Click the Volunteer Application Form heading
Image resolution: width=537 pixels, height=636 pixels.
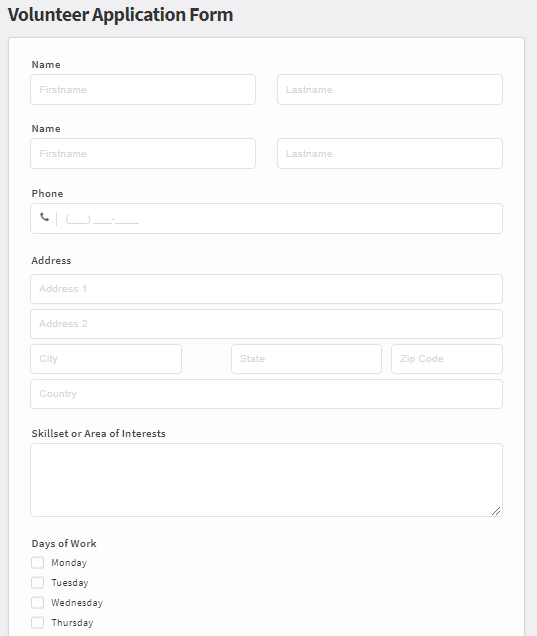click(x=120, y=15)
